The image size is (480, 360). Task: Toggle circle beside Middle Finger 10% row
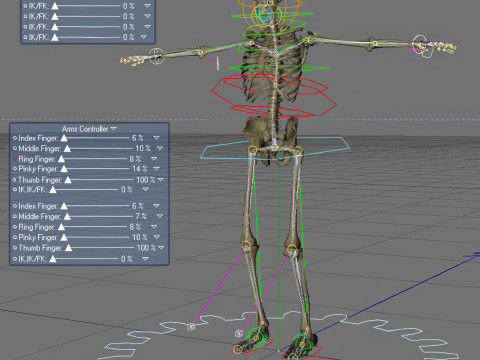pos(15,148)
